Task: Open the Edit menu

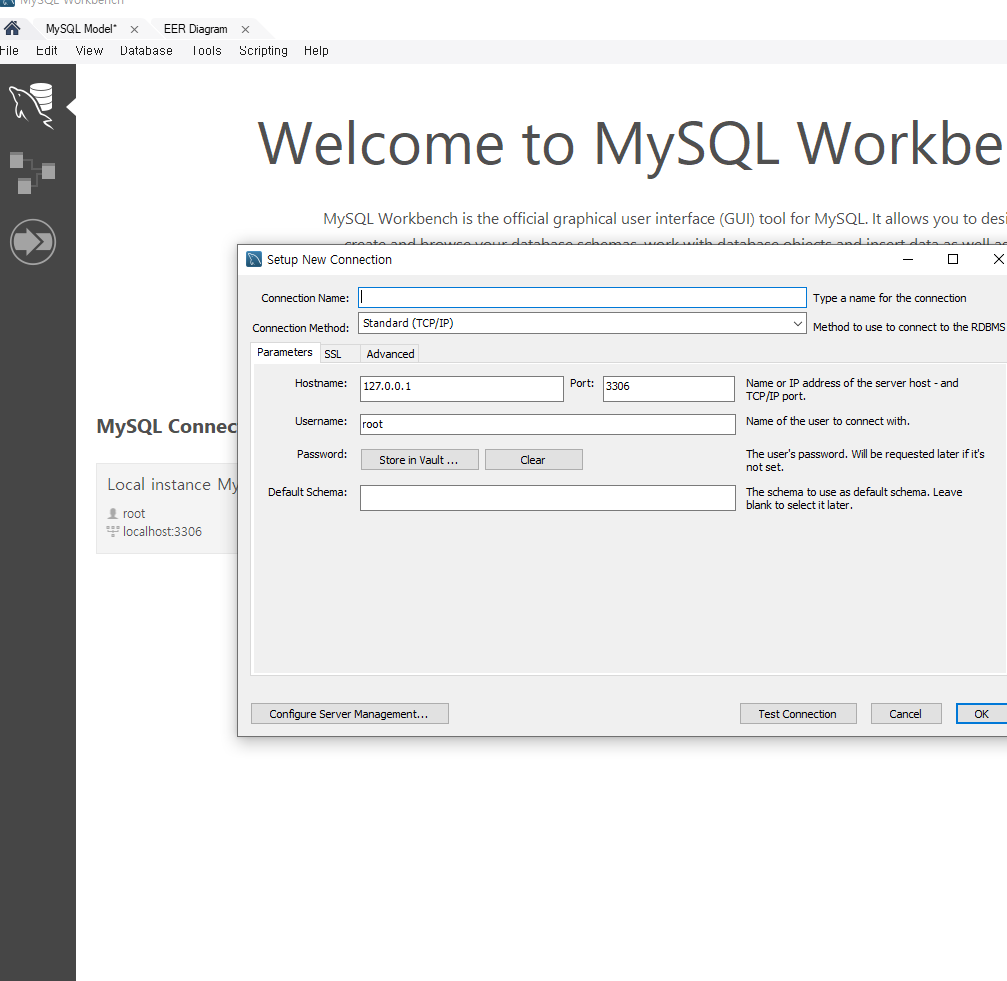Action: pyautogui.click(x=46, y=51)
